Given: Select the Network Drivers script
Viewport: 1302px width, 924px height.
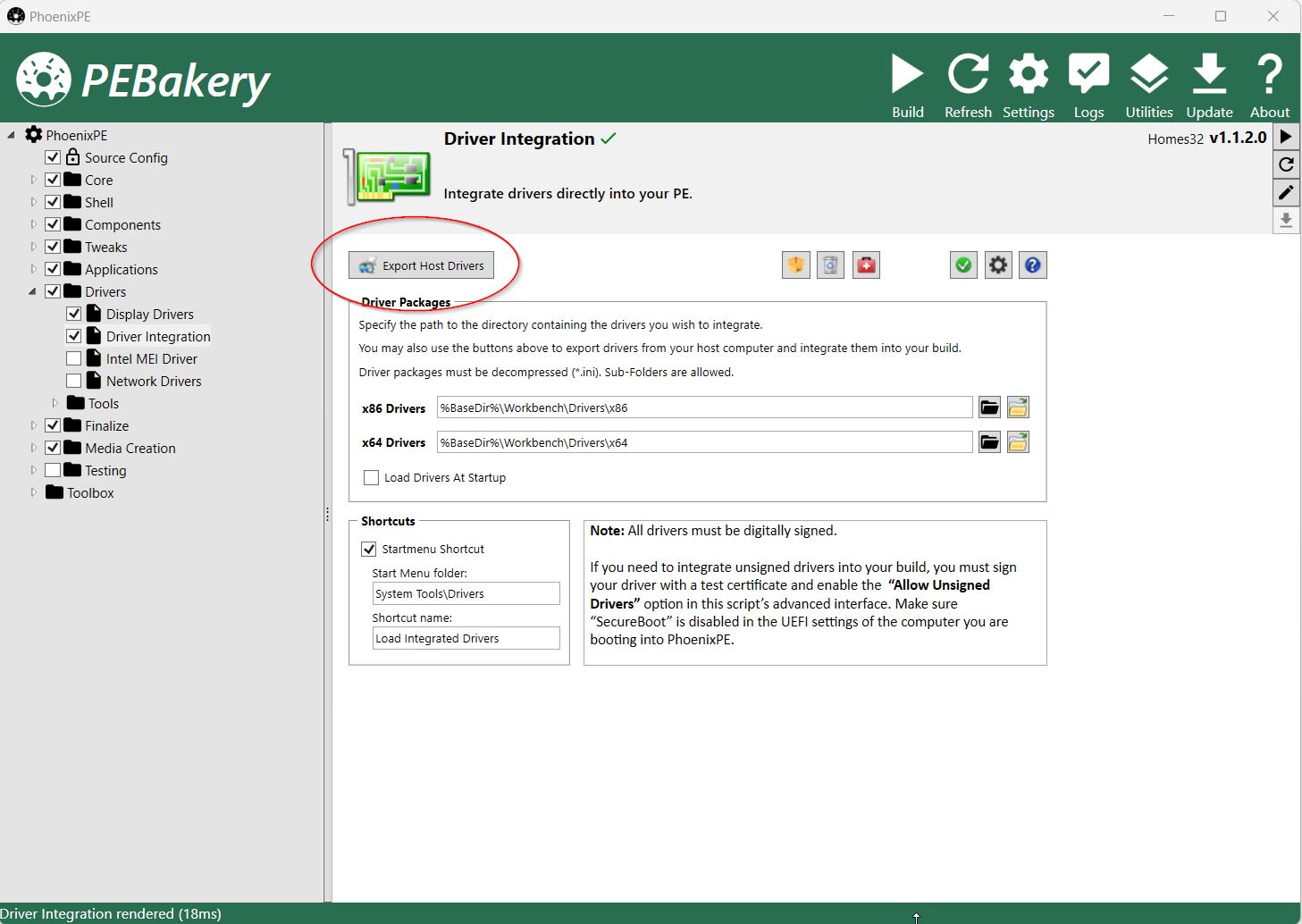Looking at the screenshot, I should click(x=154, y=381).
